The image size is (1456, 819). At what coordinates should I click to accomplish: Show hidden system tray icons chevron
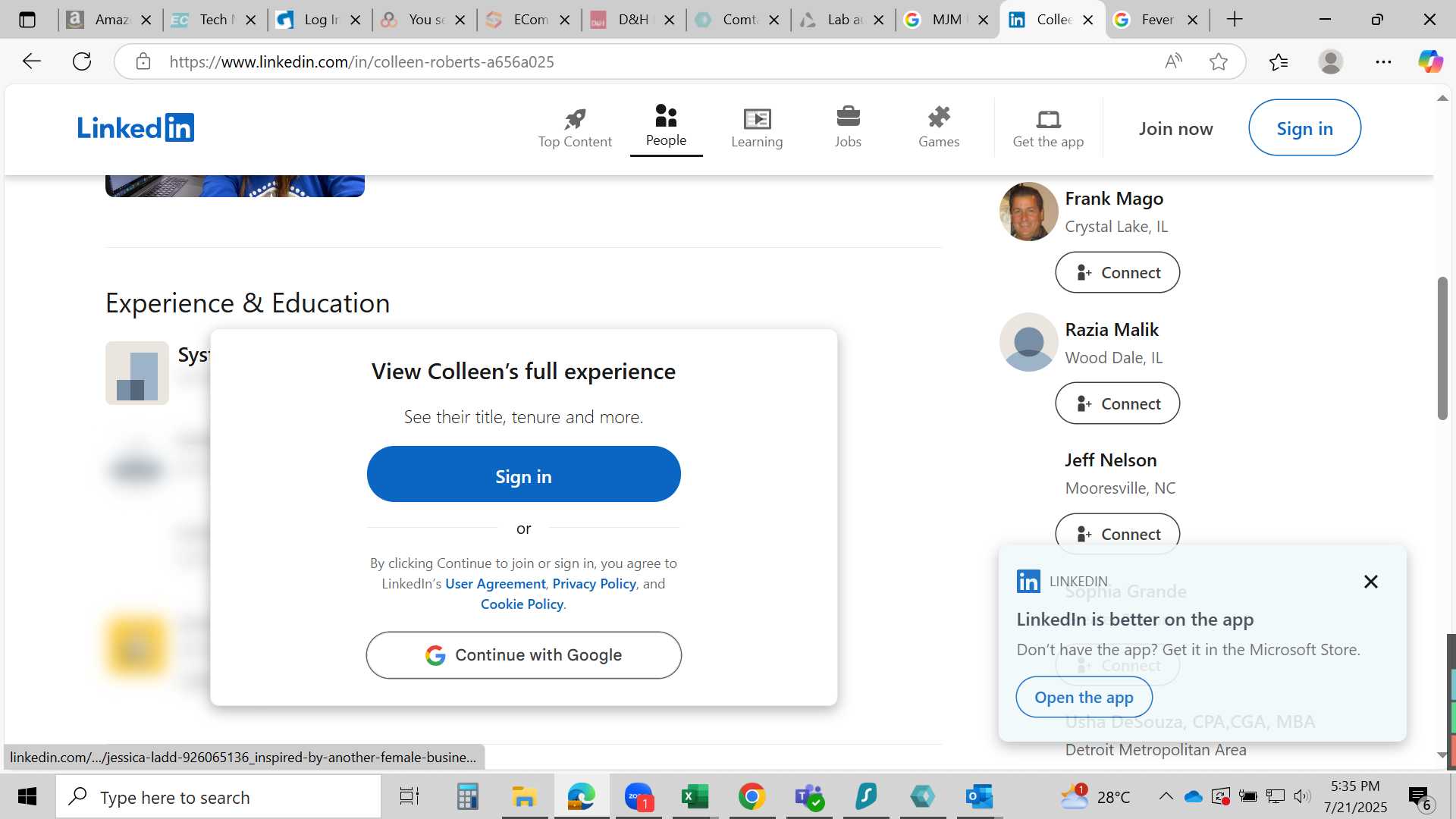point(1166,796)
